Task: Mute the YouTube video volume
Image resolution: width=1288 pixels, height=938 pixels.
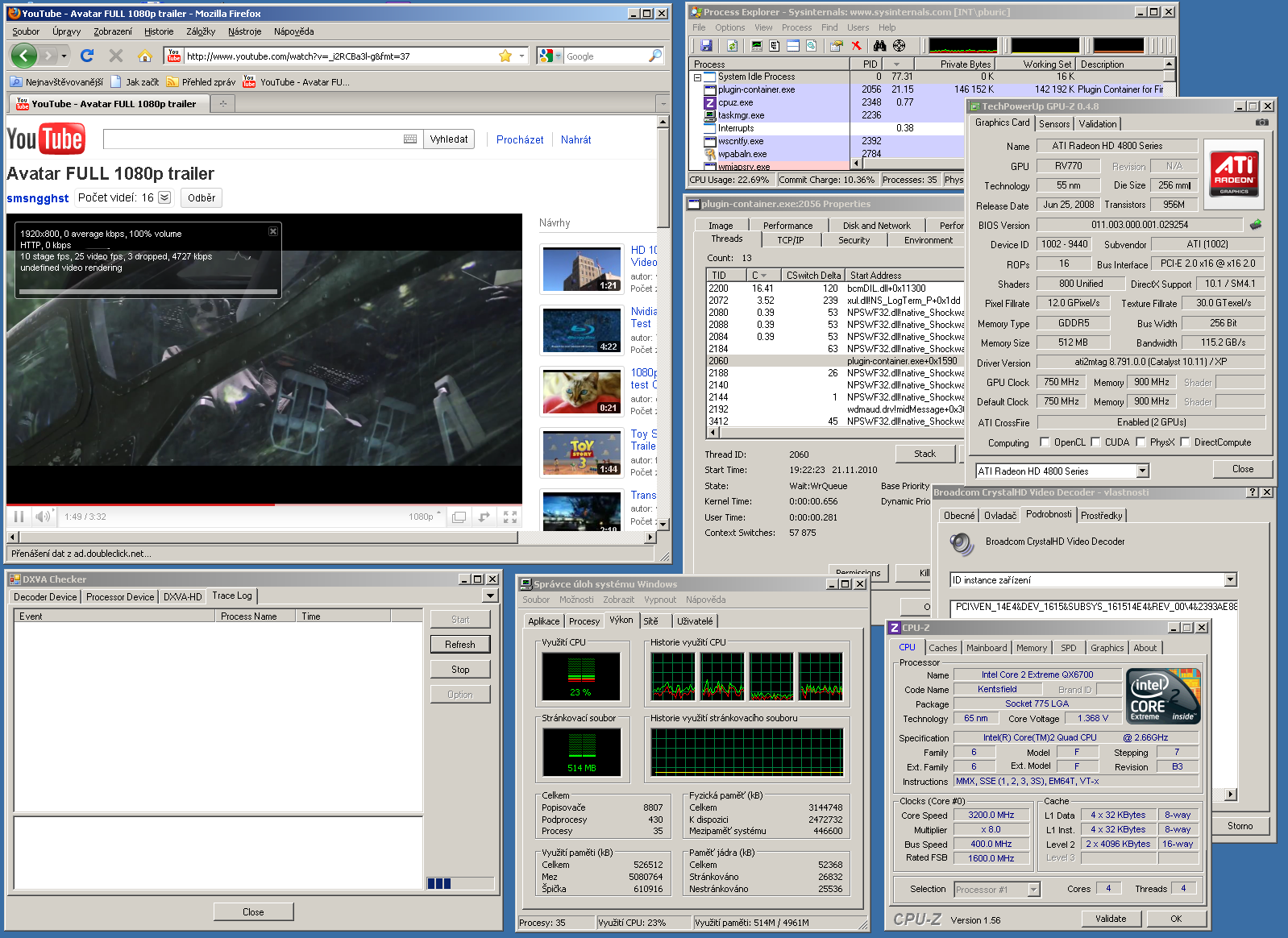Action: point(43,517)
